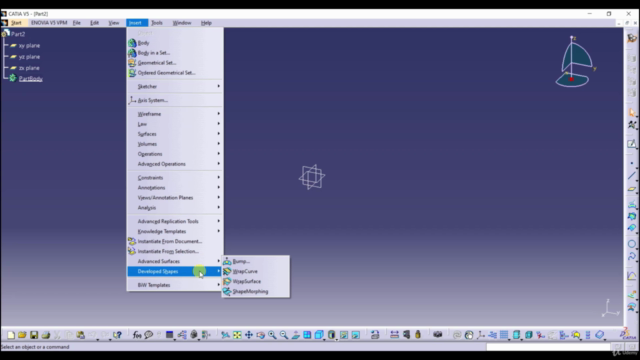This screenshot has height=360, width=640.
Task: Choose WrapCurve from the submenu
Action: point(256,271)
